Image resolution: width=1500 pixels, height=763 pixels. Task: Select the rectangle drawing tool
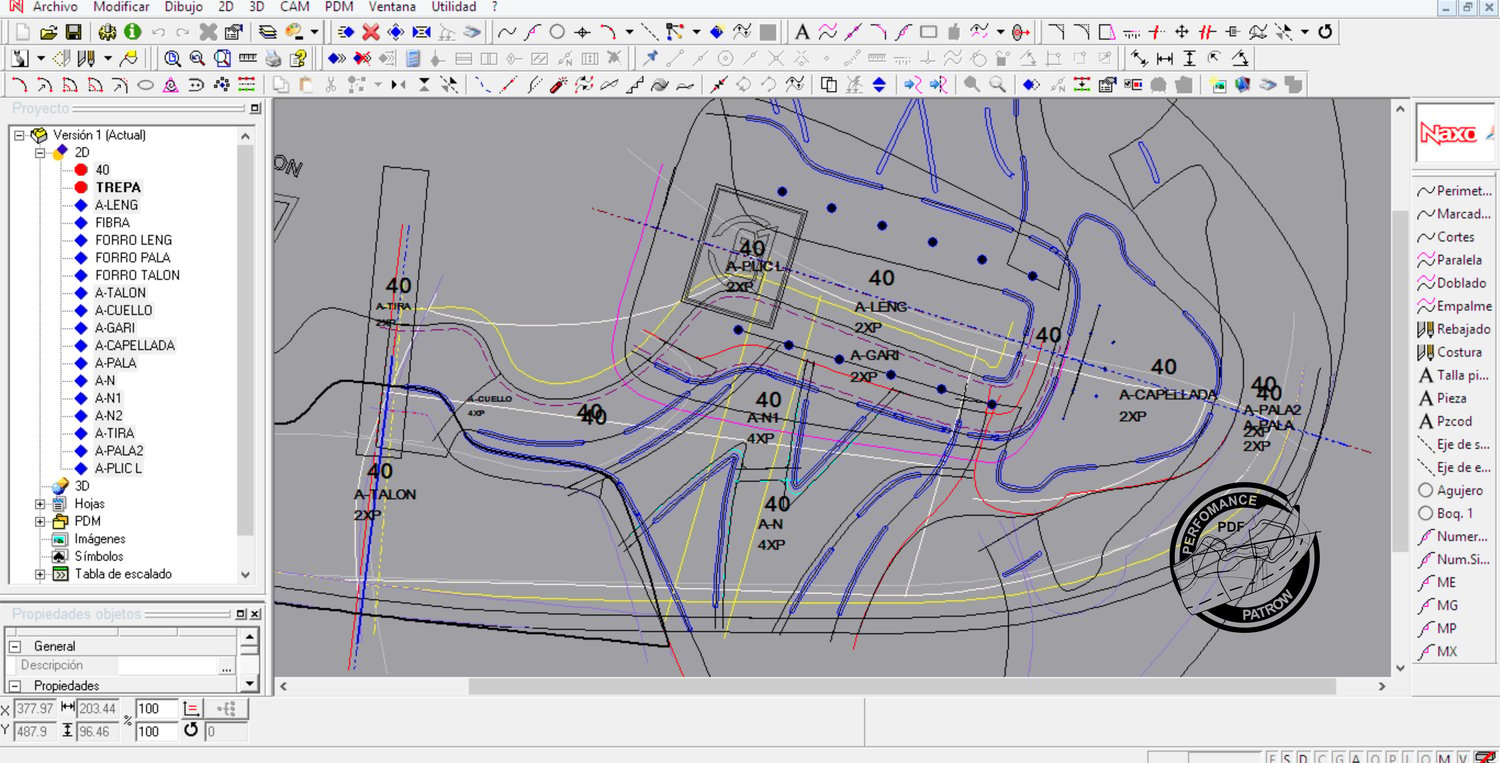[928, 32]
